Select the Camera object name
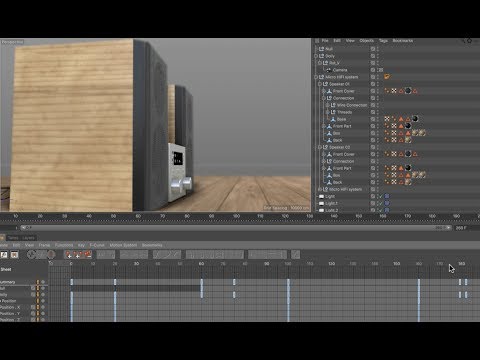 pos(340,70)
